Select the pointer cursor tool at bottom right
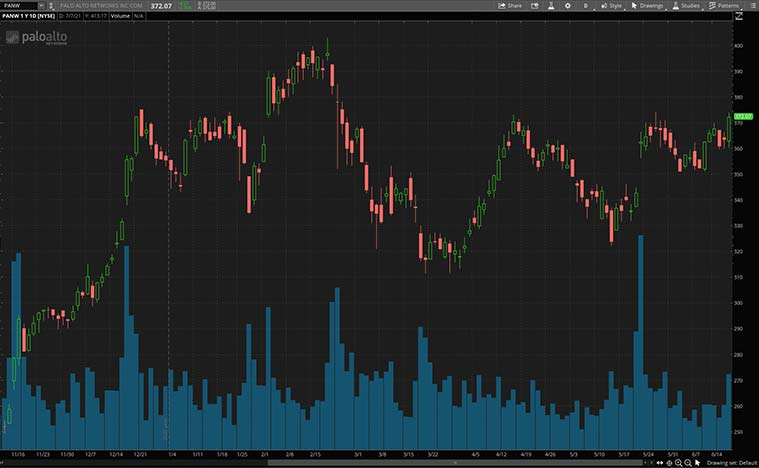Screen dimensions: 759x468 tap(698, 463)
